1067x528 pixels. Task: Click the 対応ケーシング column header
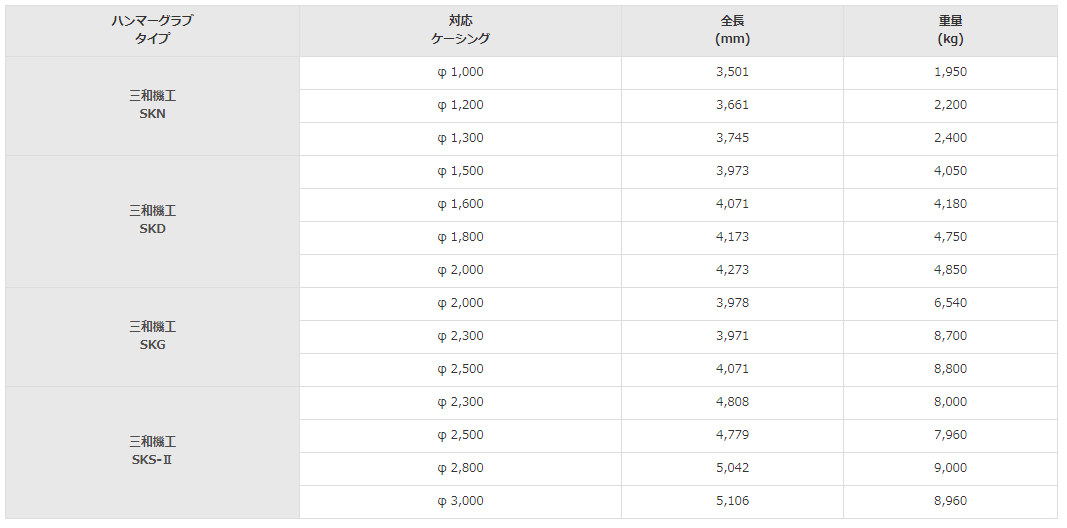tap(460, 31)
